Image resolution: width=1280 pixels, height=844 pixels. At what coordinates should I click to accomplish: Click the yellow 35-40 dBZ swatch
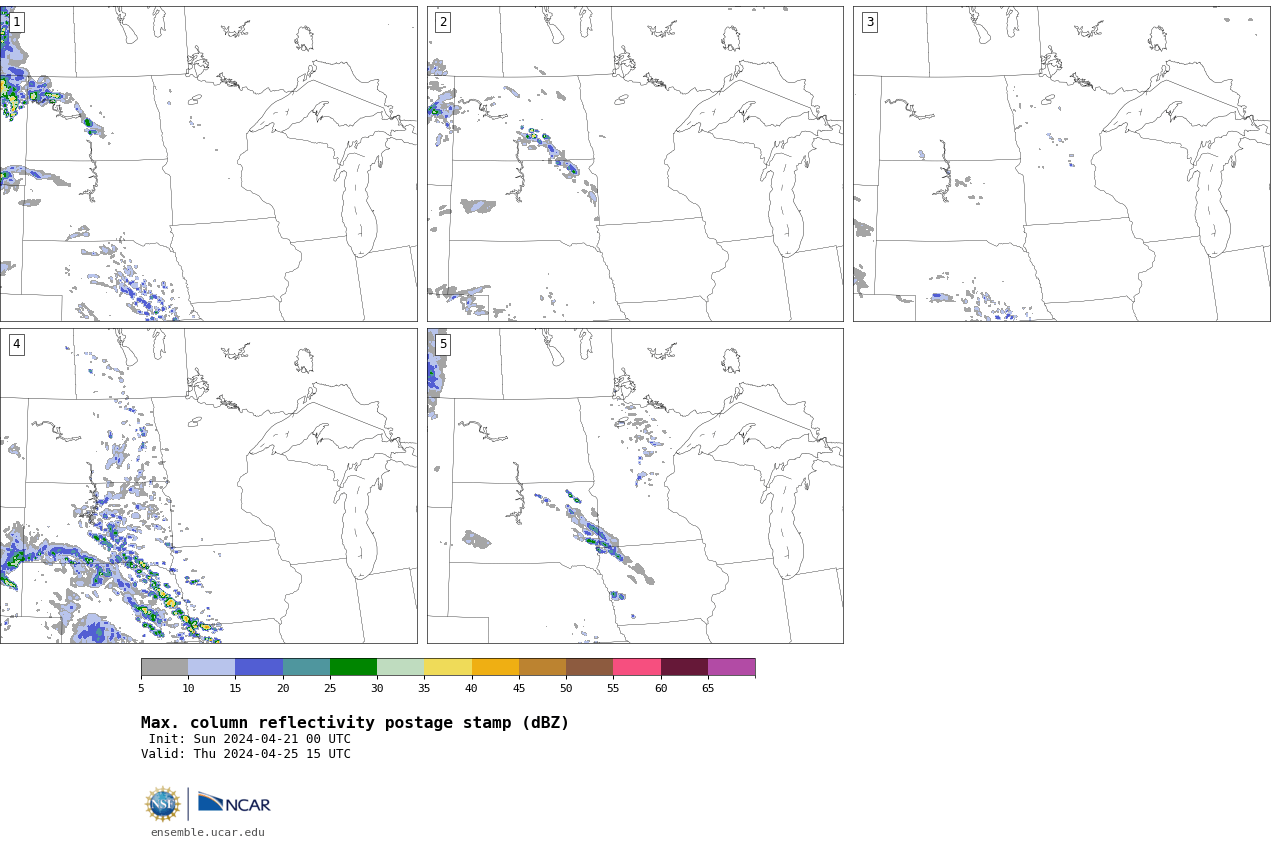click(448, 667)
